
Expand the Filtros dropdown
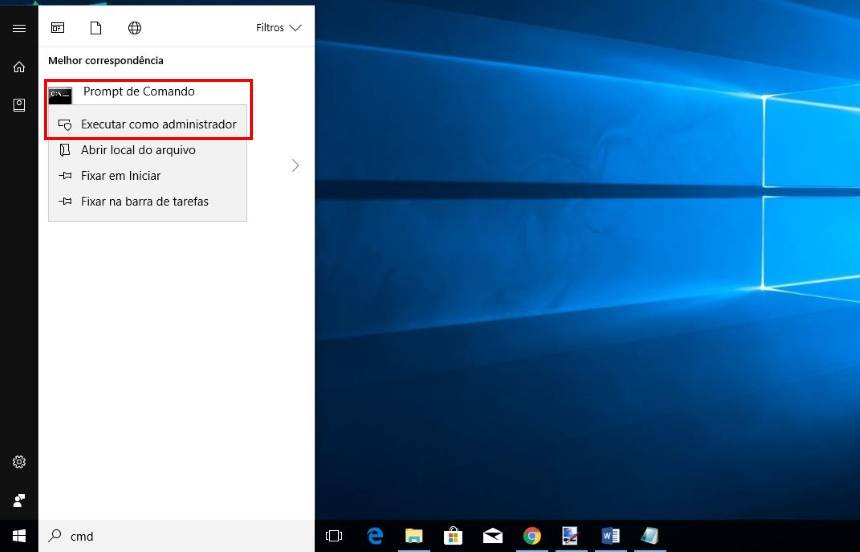pyautogui.click(x=278, y=28)
